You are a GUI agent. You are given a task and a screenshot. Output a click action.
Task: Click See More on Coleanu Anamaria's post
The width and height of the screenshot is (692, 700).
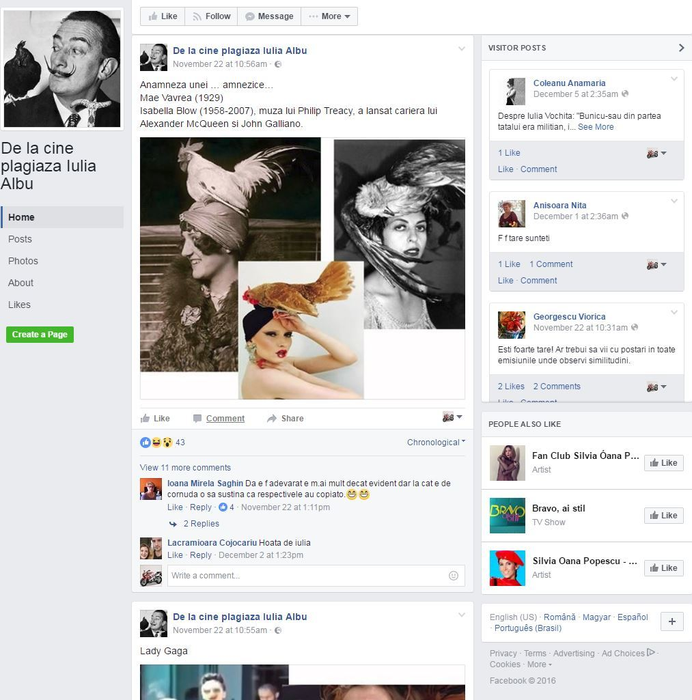click(596, 127)
